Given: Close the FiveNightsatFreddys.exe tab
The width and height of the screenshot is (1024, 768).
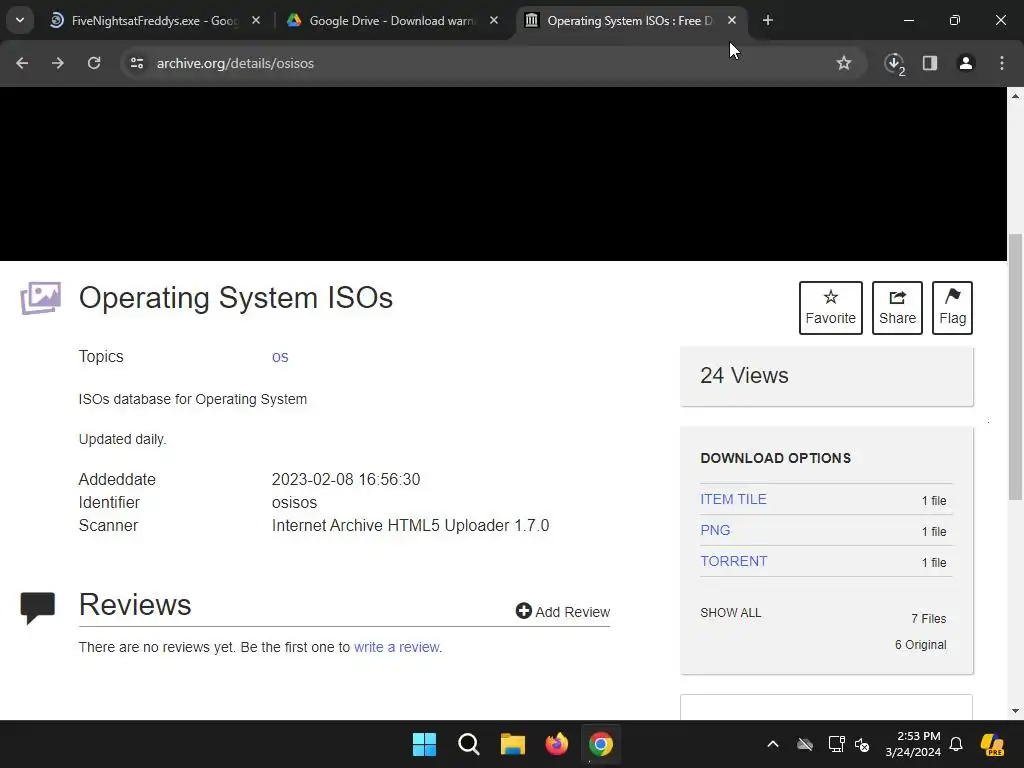Looking at the screenshot, I should [x=256, y=21].
